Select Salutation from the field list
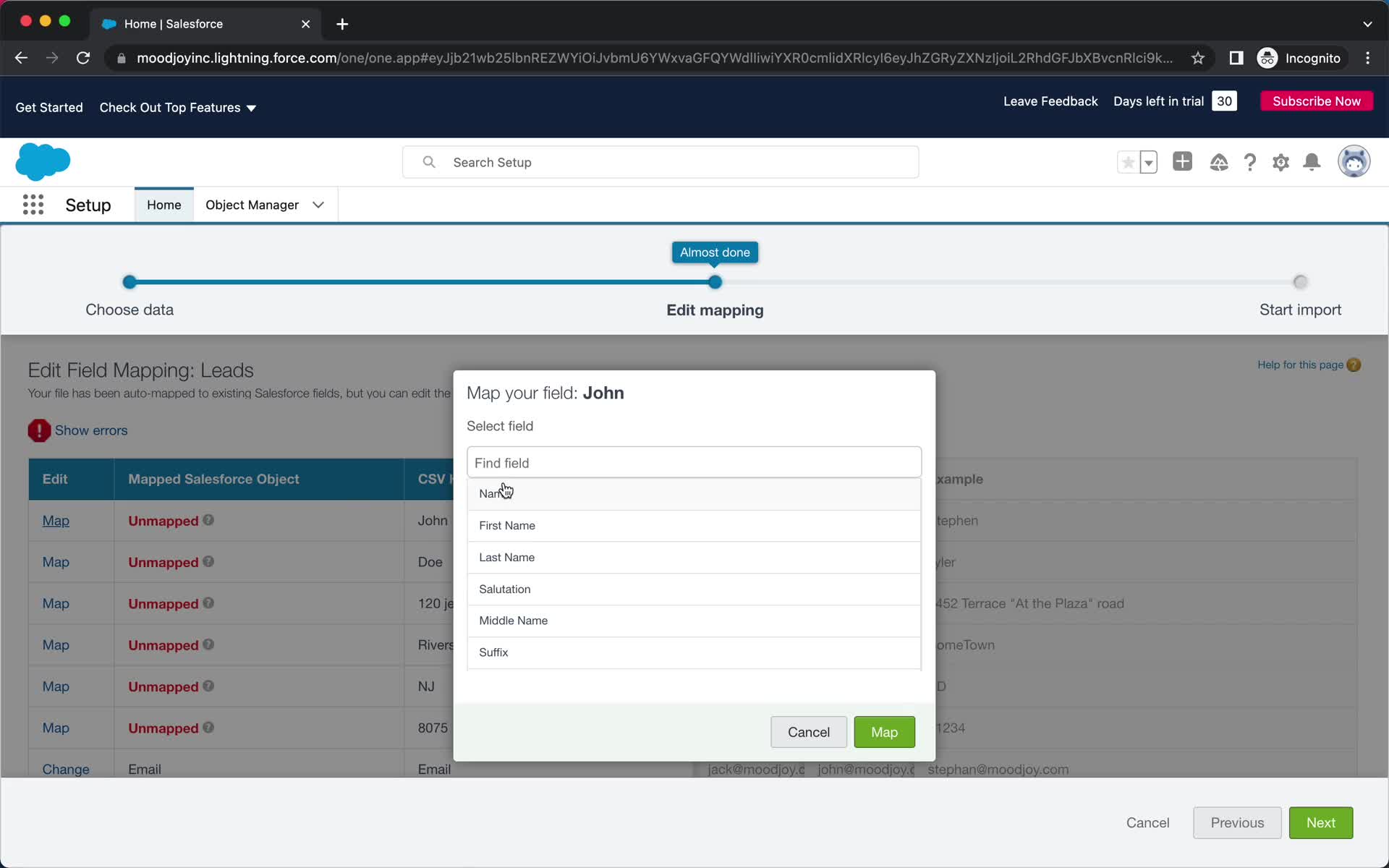1389x868 pixels. point(694,590)
